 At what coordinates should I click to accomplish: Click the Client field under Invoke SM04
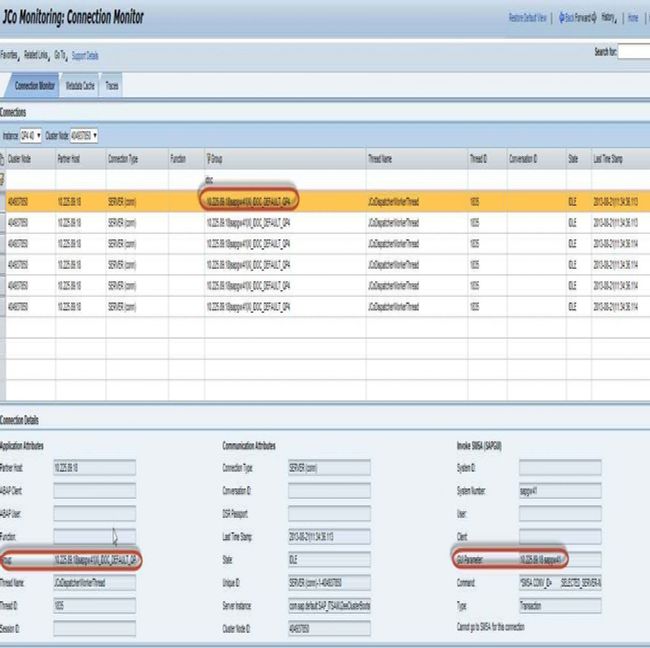tap(560, 537)
